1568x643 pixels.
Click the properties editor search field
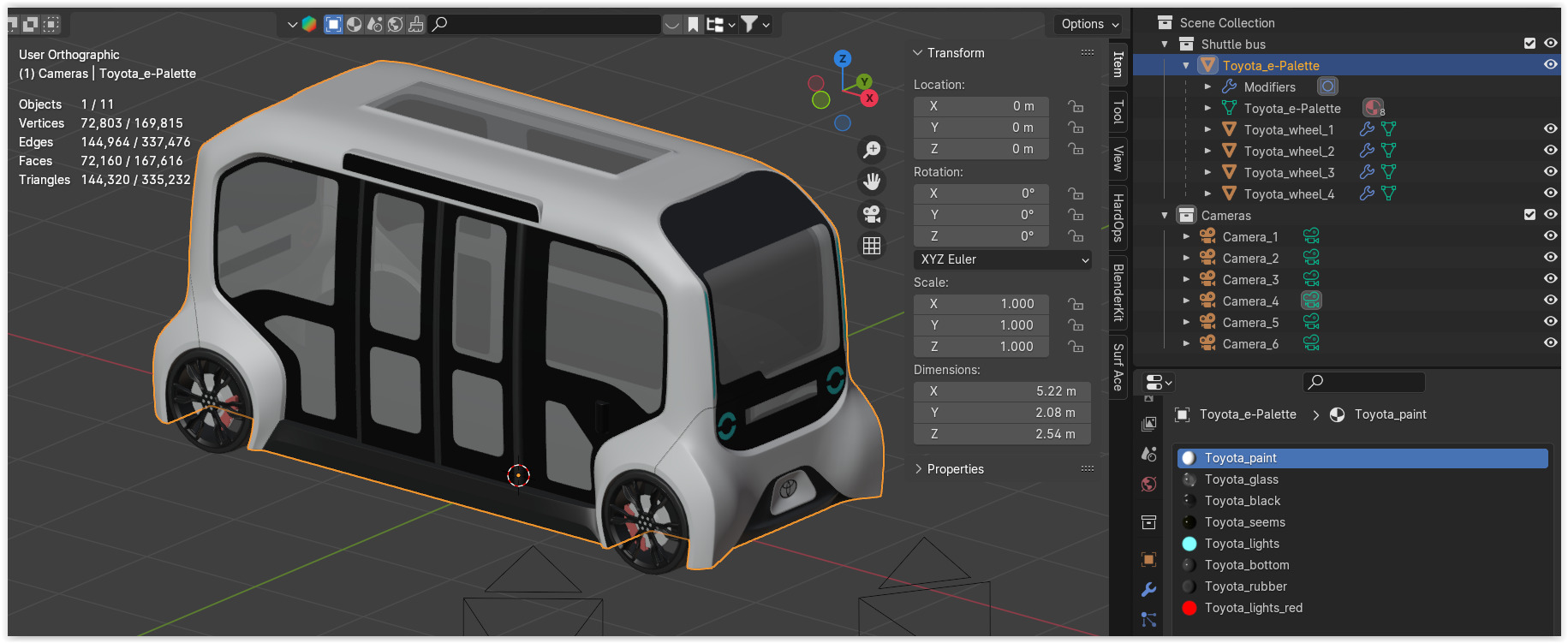coord(1364,382)
